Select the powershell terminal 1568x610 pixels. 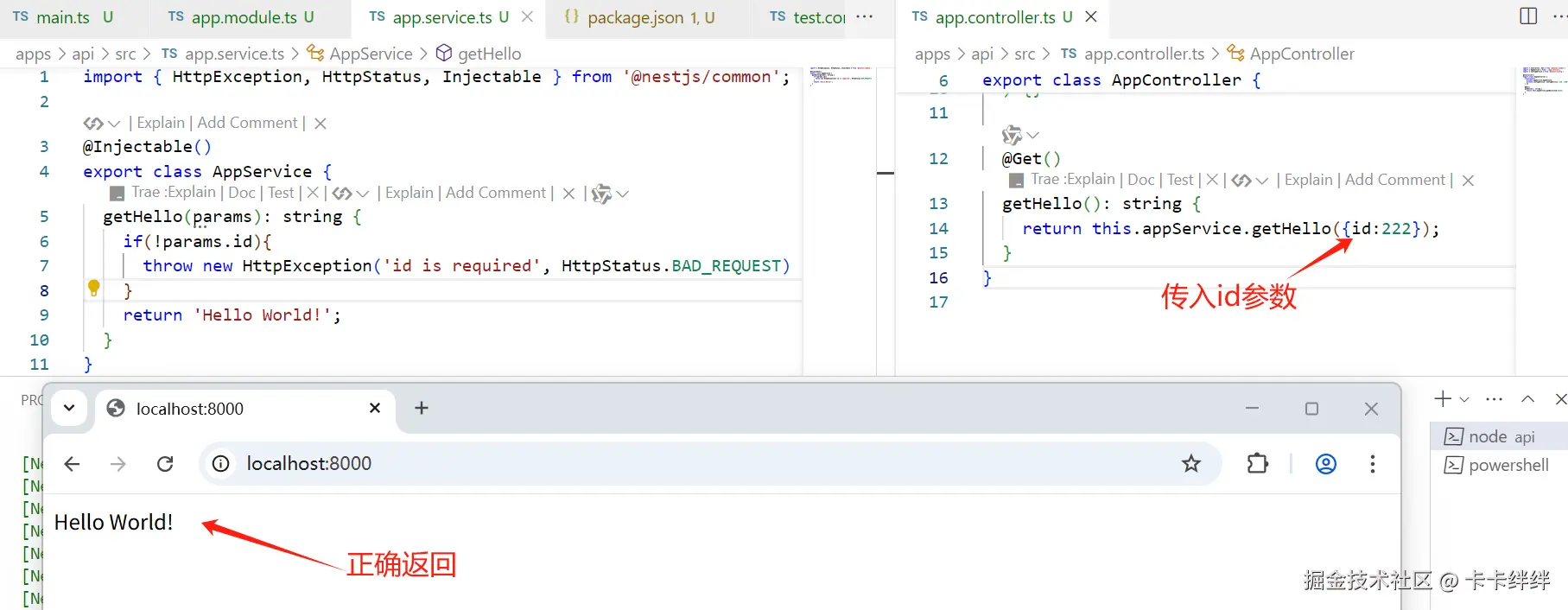1500,465
